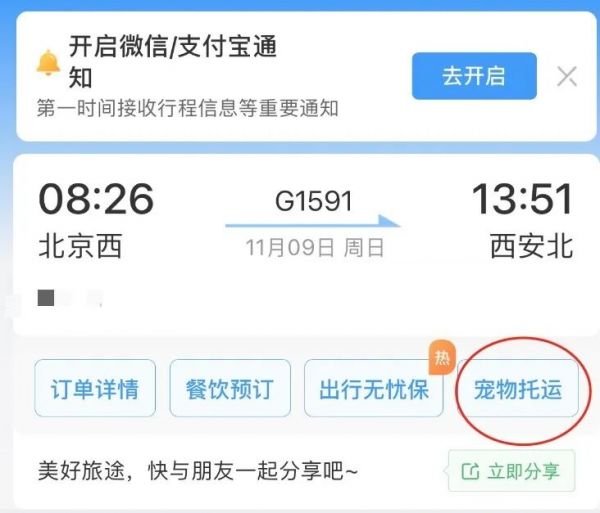Select 出行无忧保 travel insurance option

point(373,388)
